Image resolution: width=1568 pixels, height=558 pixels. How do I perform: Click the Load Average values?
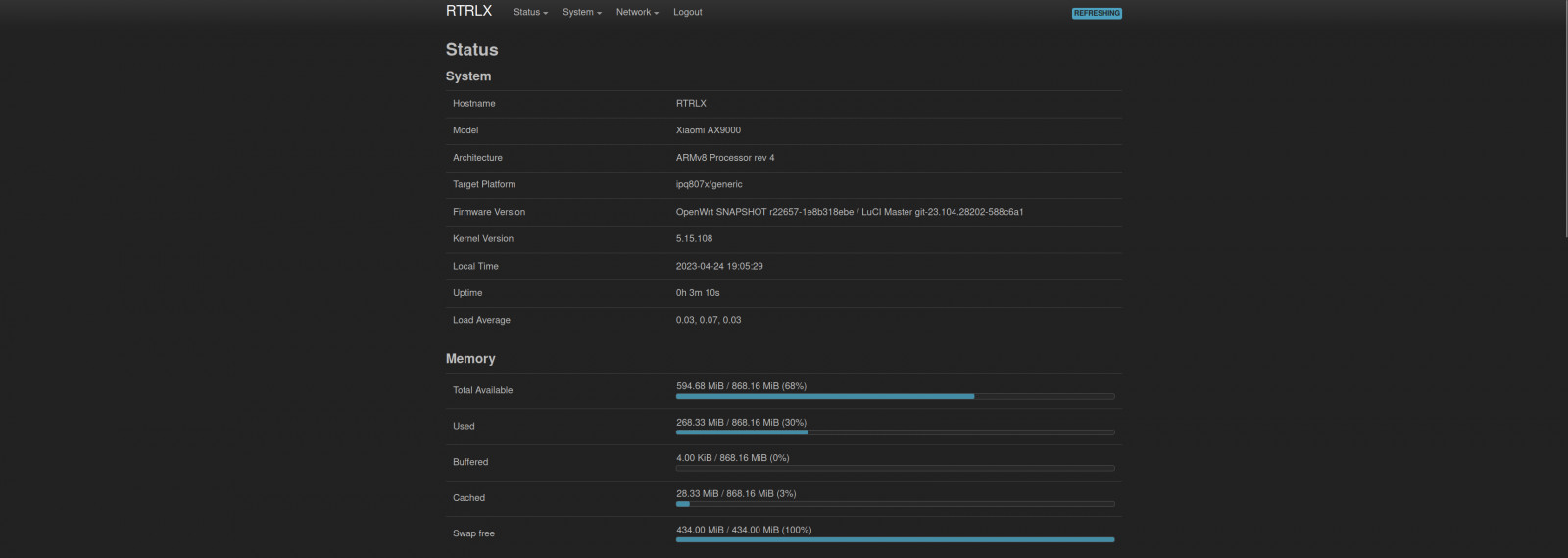click(x=708, y=320)
